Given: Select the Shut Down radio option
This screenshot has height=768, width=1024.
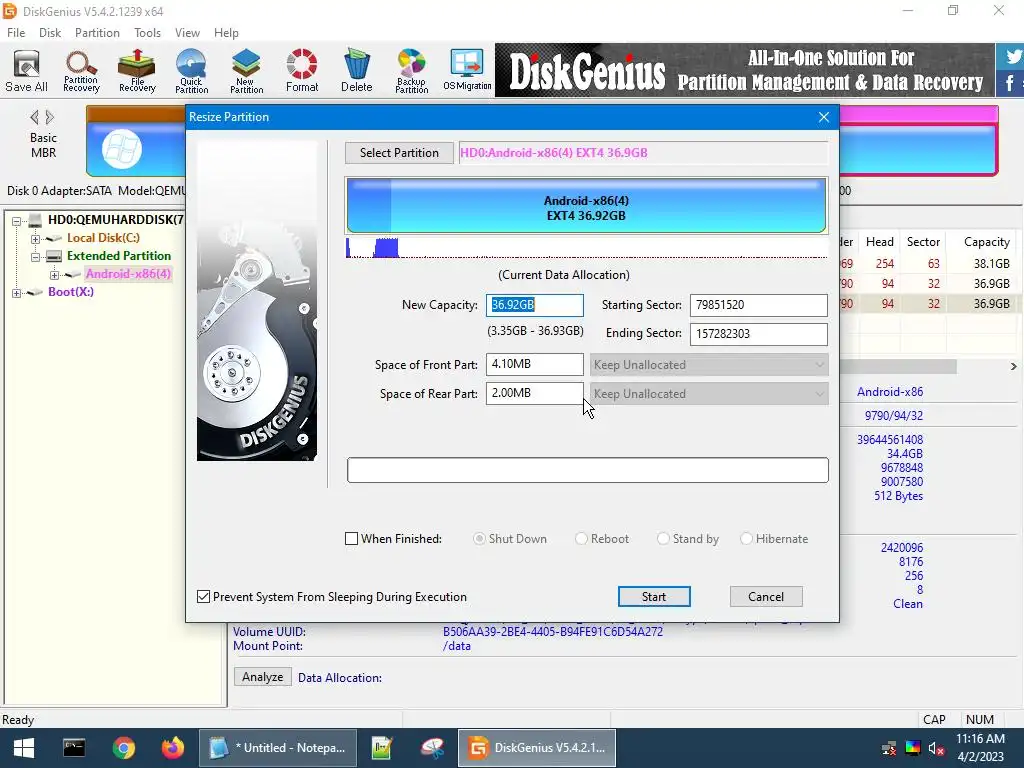Looking at the screenshot, I should click(x=479, y=539).
